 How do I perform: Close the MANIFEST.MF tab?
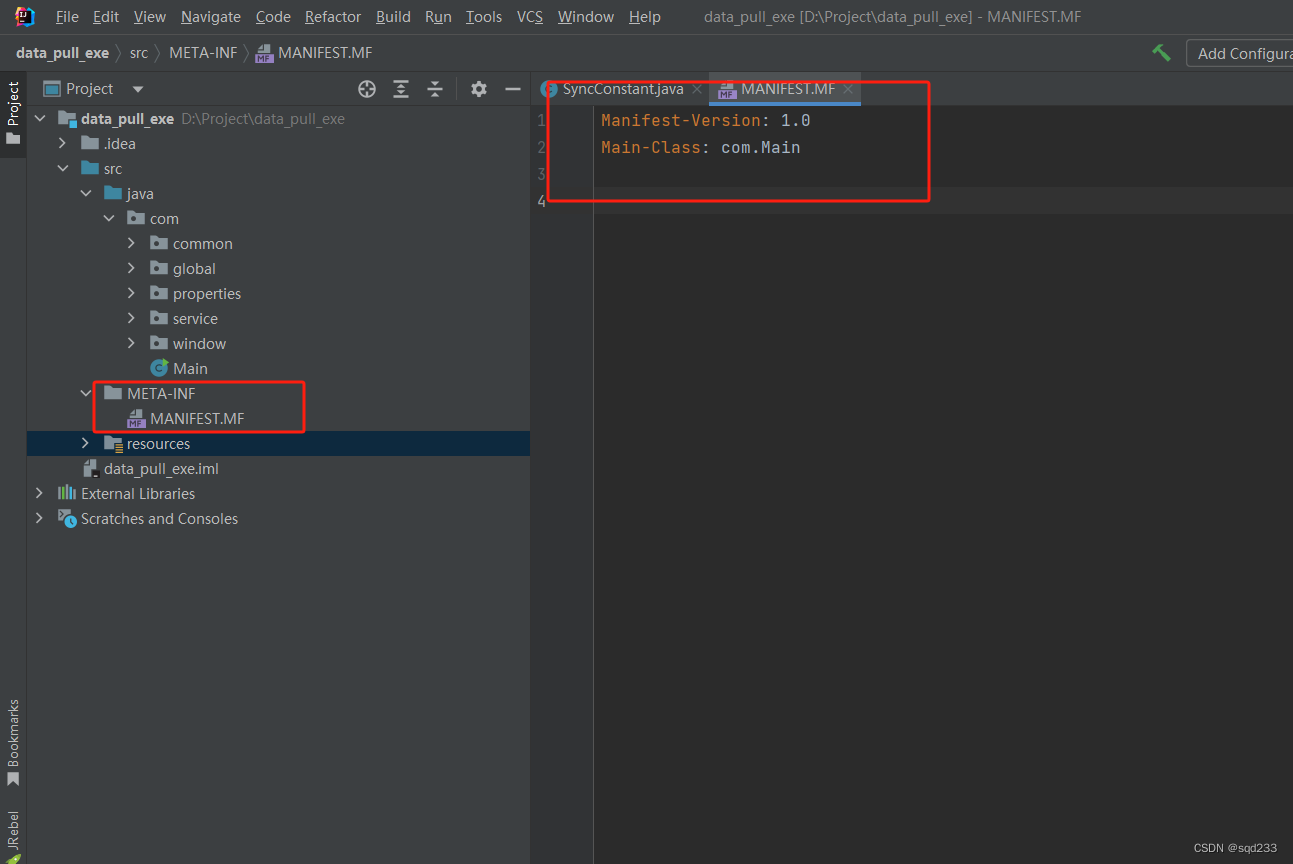pos(848,89)
